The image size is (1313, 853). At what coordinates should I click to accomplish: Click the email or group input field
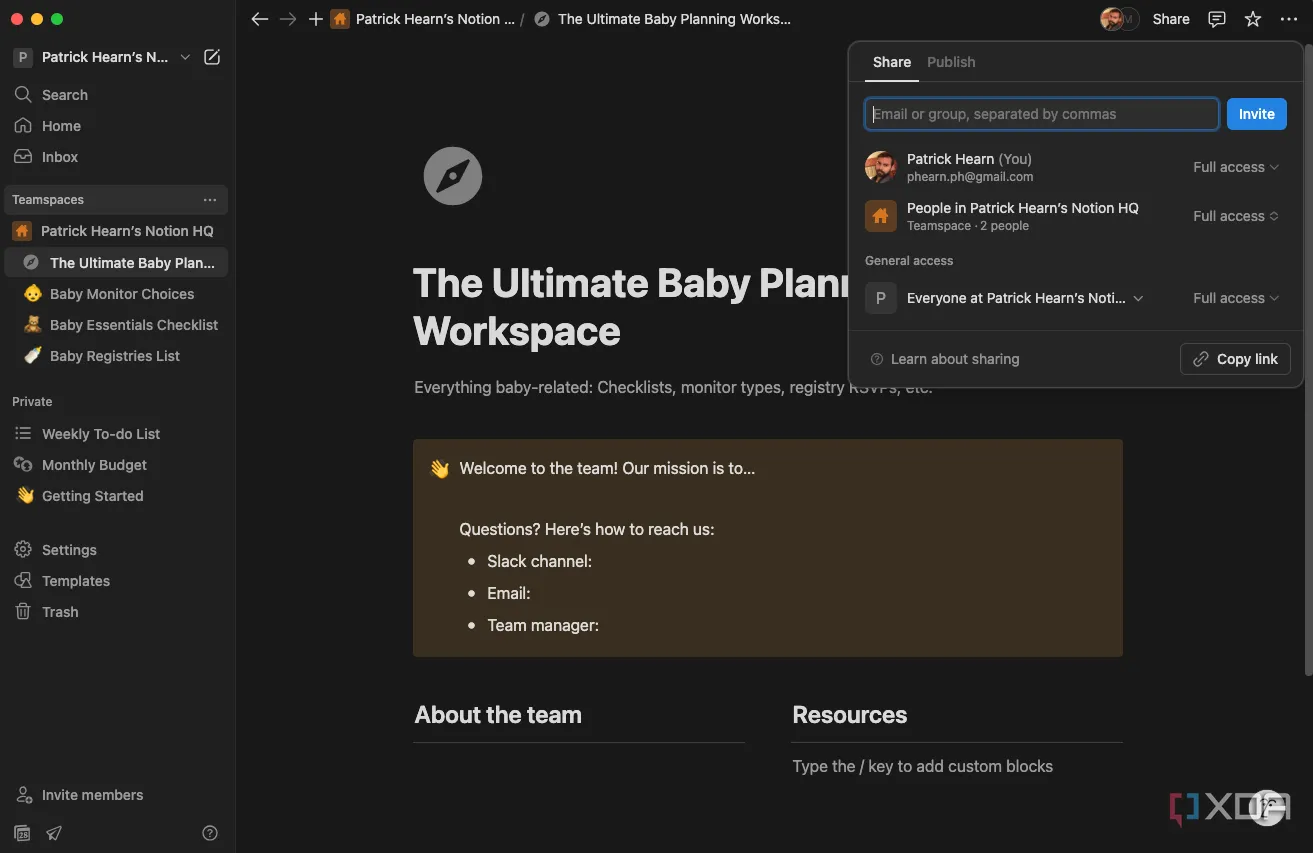coord(1041,114)
